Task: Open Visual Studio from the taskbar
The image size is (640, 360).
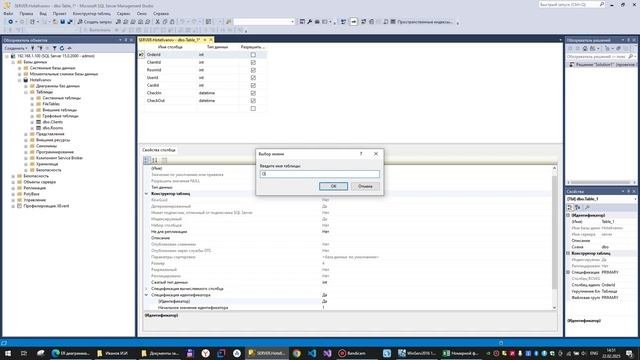Action: (x=327, y=353)
